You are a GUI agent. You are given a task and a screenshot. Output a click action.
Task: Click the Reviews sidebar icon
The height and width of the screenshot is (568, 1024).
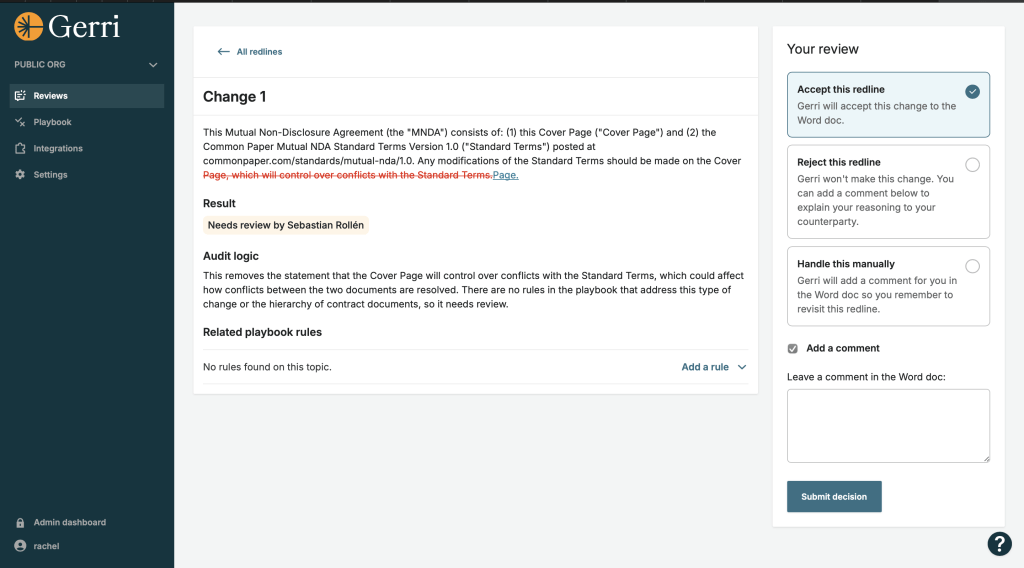(20, 95)
